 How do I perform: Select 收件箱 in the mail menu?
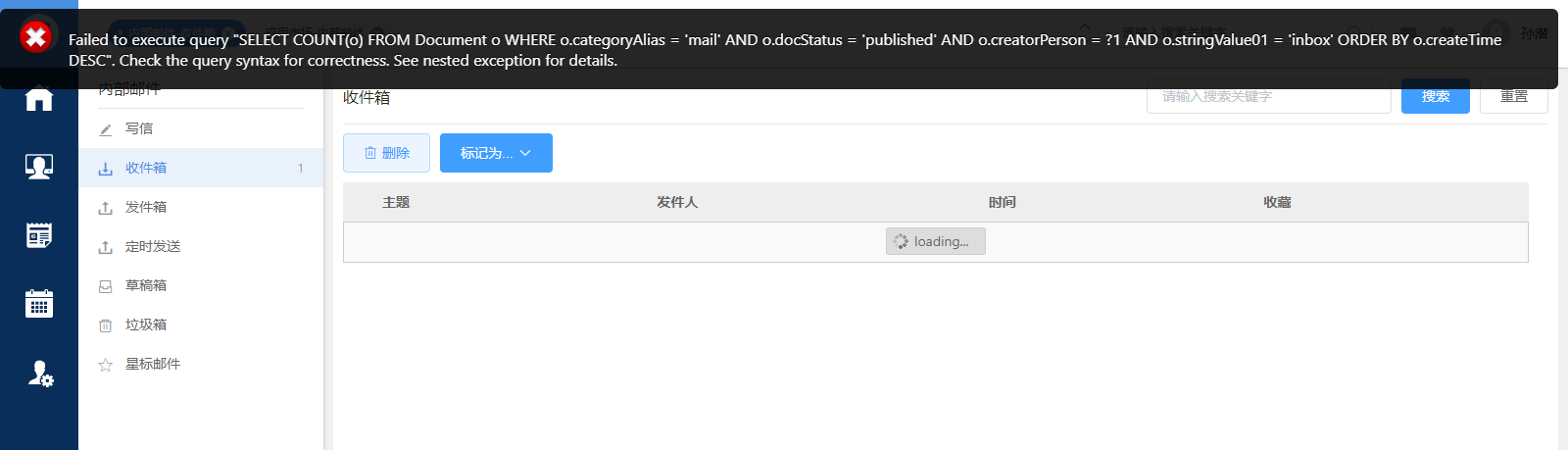tap(146, 168)
